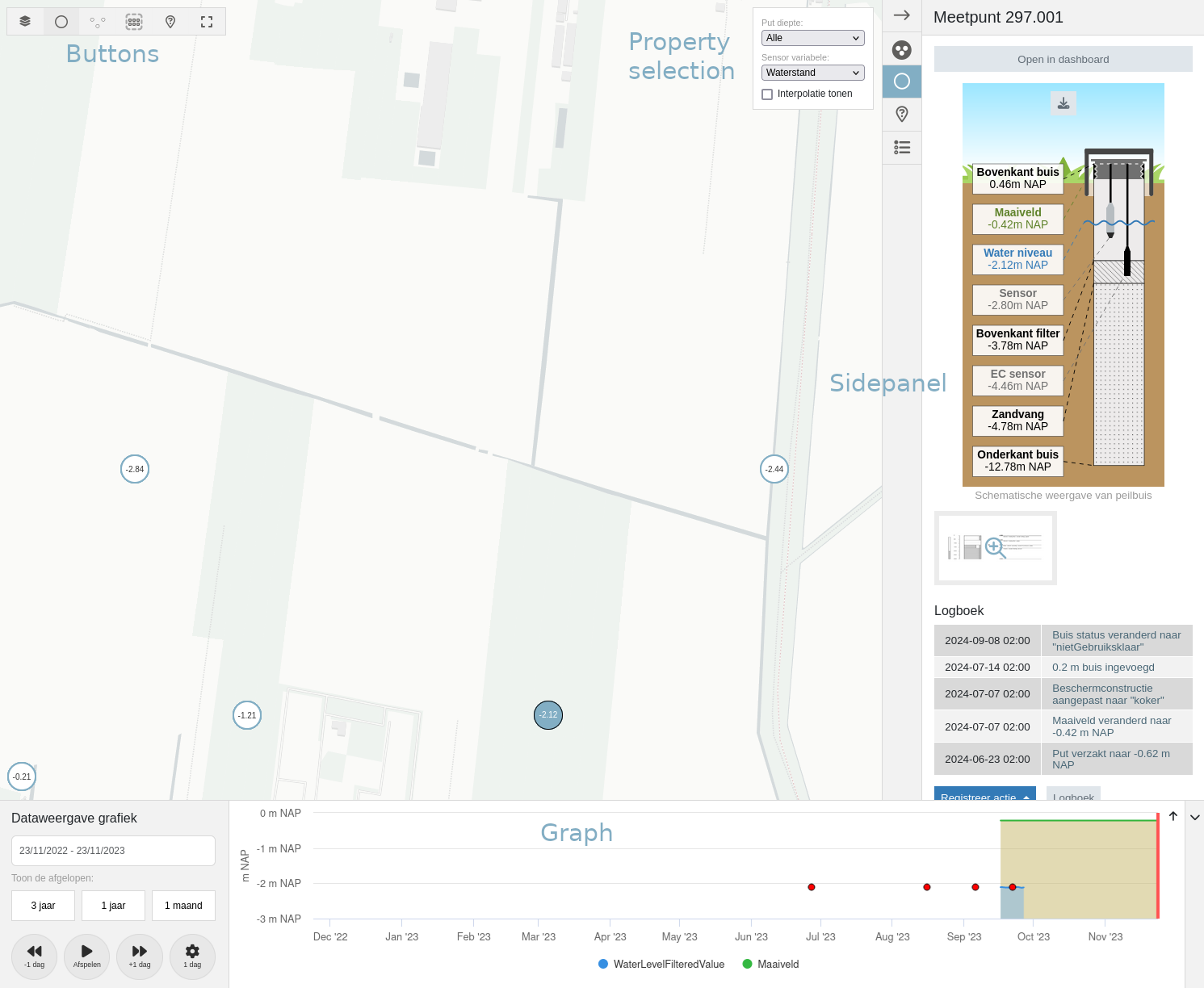Open the list view icon in sidebar
Image resolution: width=1204 pixels, height=988 pixels.
[901, 148]
